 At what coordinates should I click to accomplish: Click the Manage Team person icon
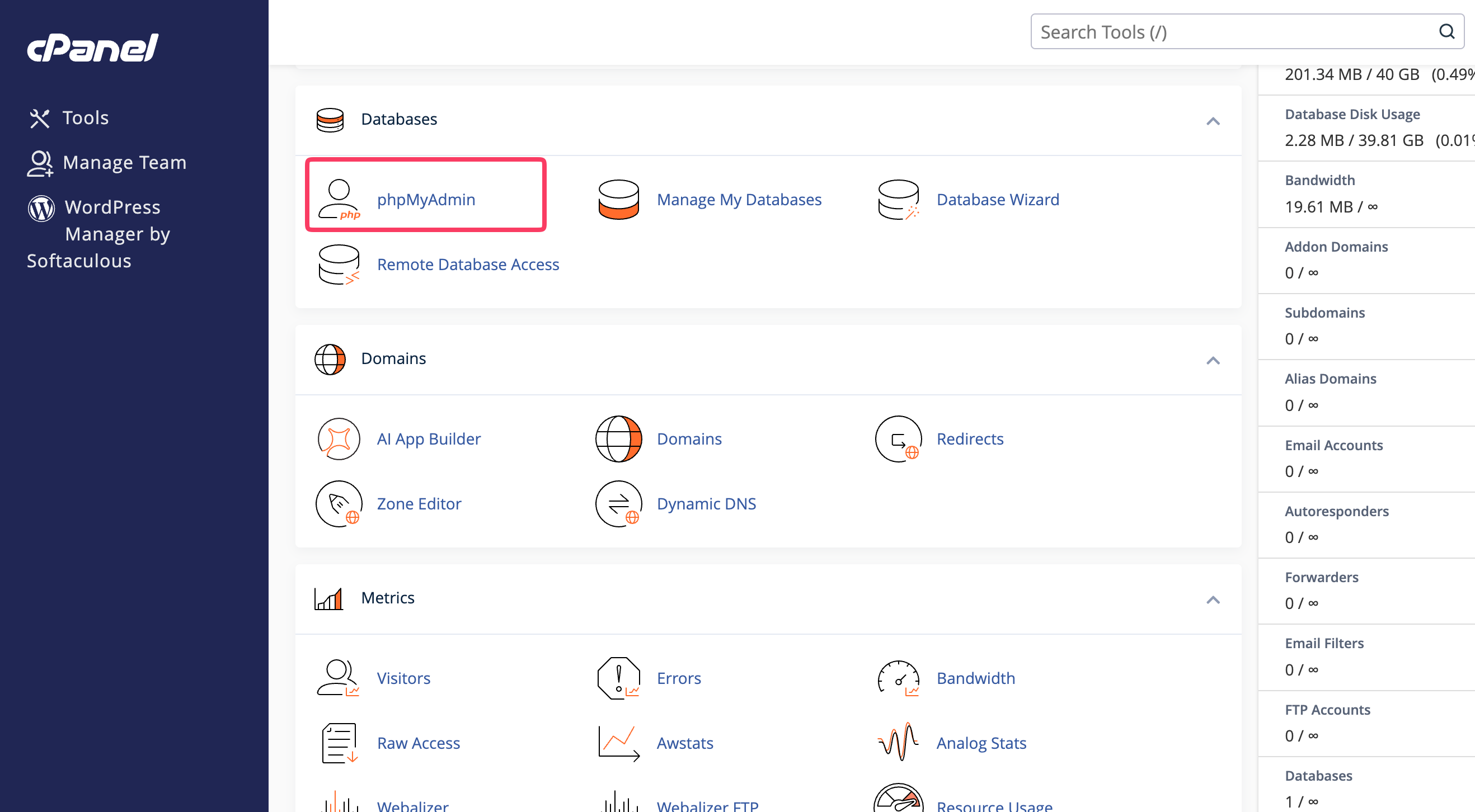pyautogui.click(x=40, y=163)
